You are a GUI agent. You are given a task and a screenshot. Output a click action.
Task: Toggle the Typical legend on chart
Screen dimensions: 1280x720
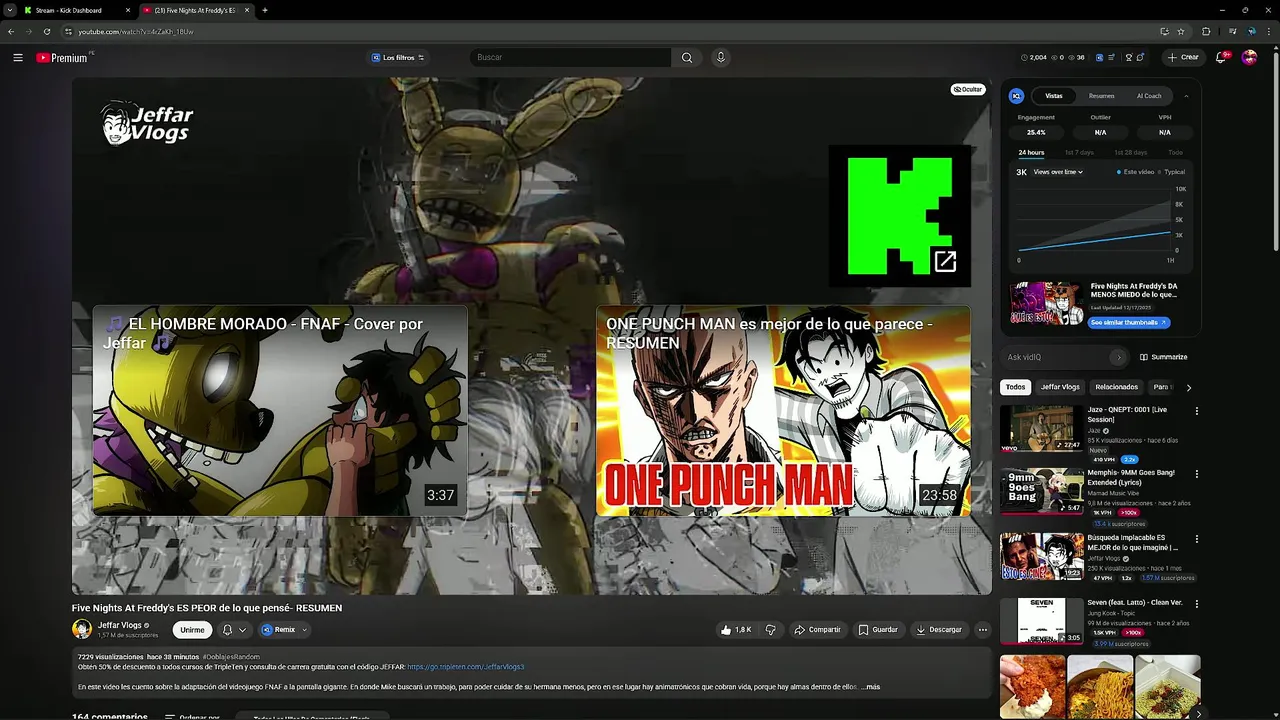[1172, 172]
